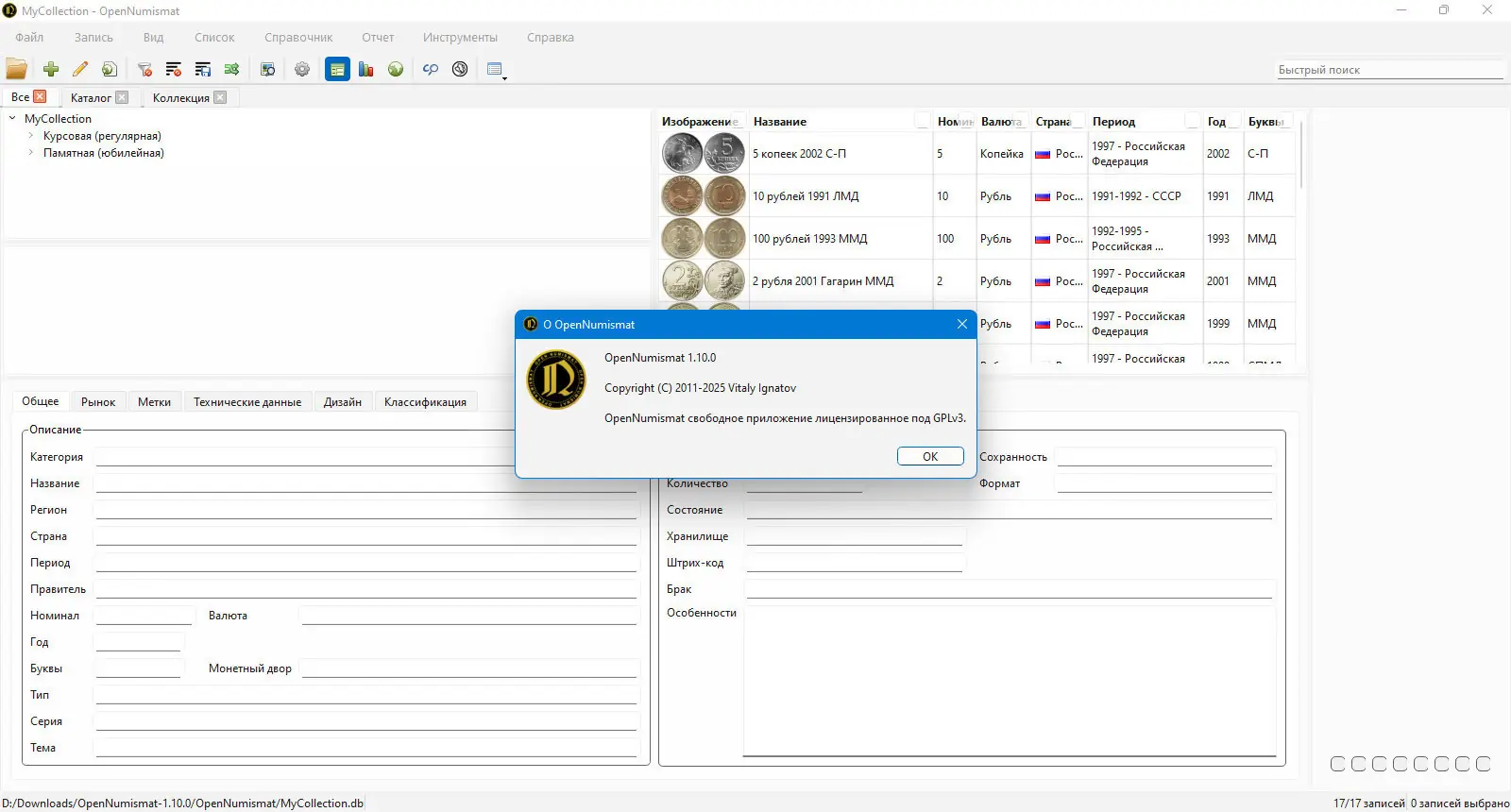Select the Метки details tab

tap(154, 401)
